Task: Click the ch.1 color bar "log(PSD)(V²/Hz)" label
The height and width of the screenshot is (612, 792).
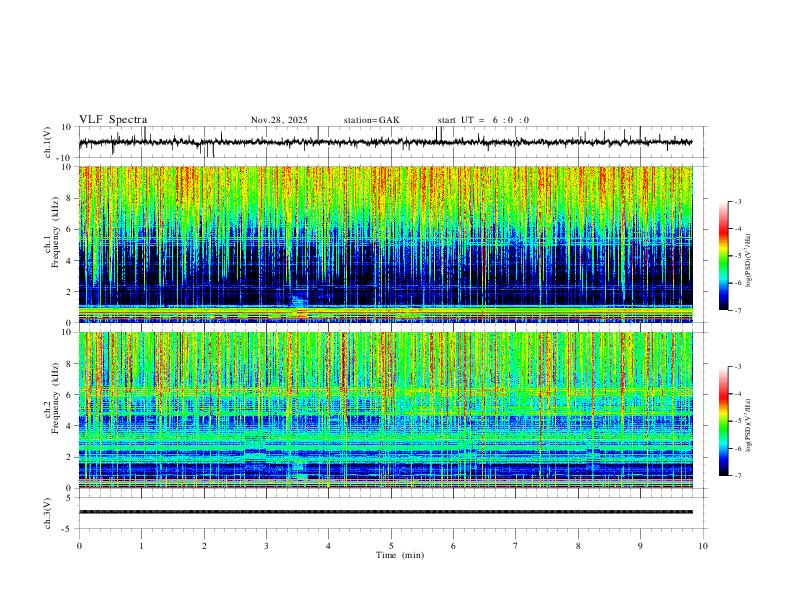Action: click(x=748, y=261)
